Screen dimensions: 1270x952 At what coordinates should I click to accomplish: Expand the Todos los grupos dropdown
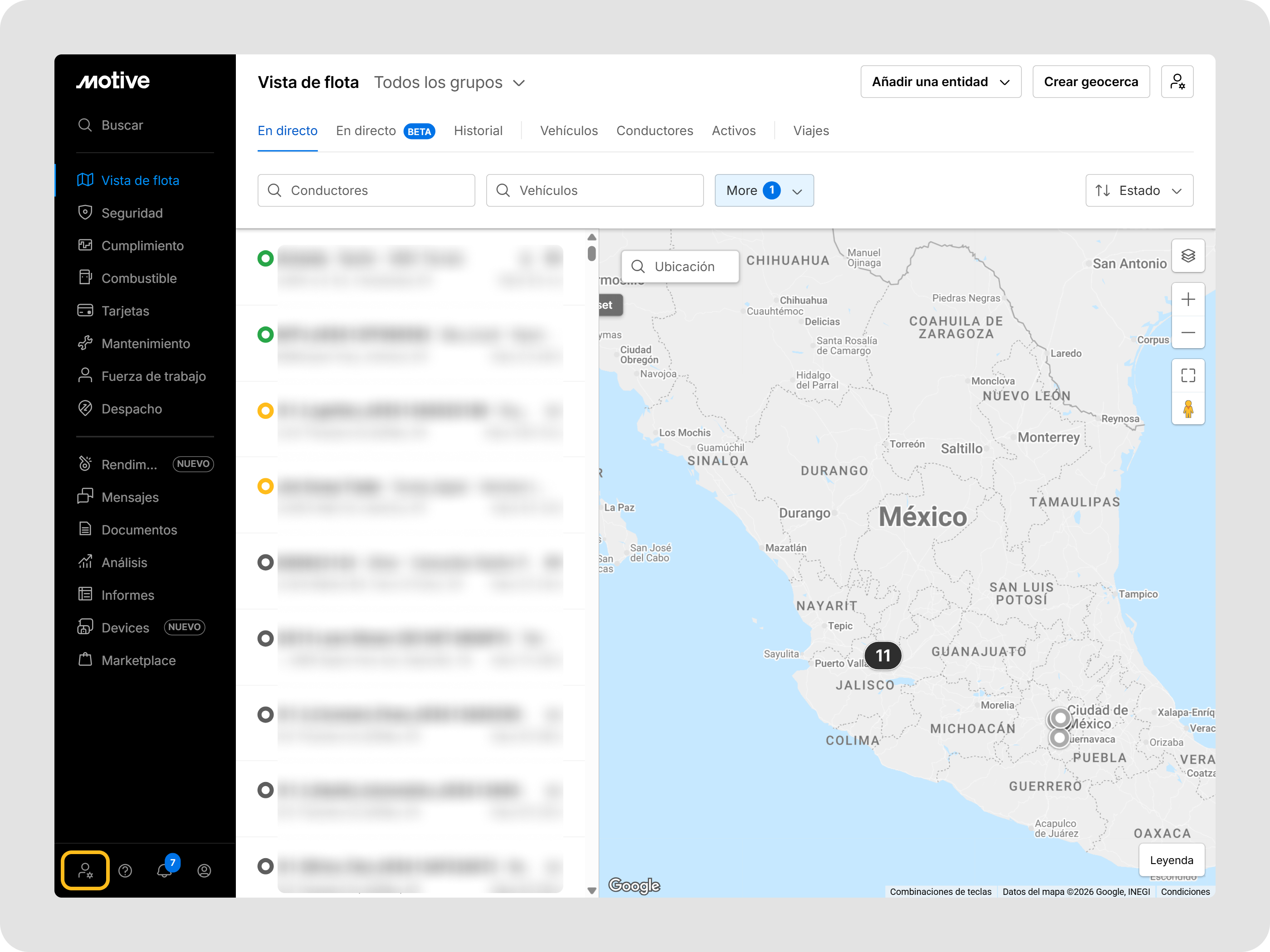[x=449, y=83]
